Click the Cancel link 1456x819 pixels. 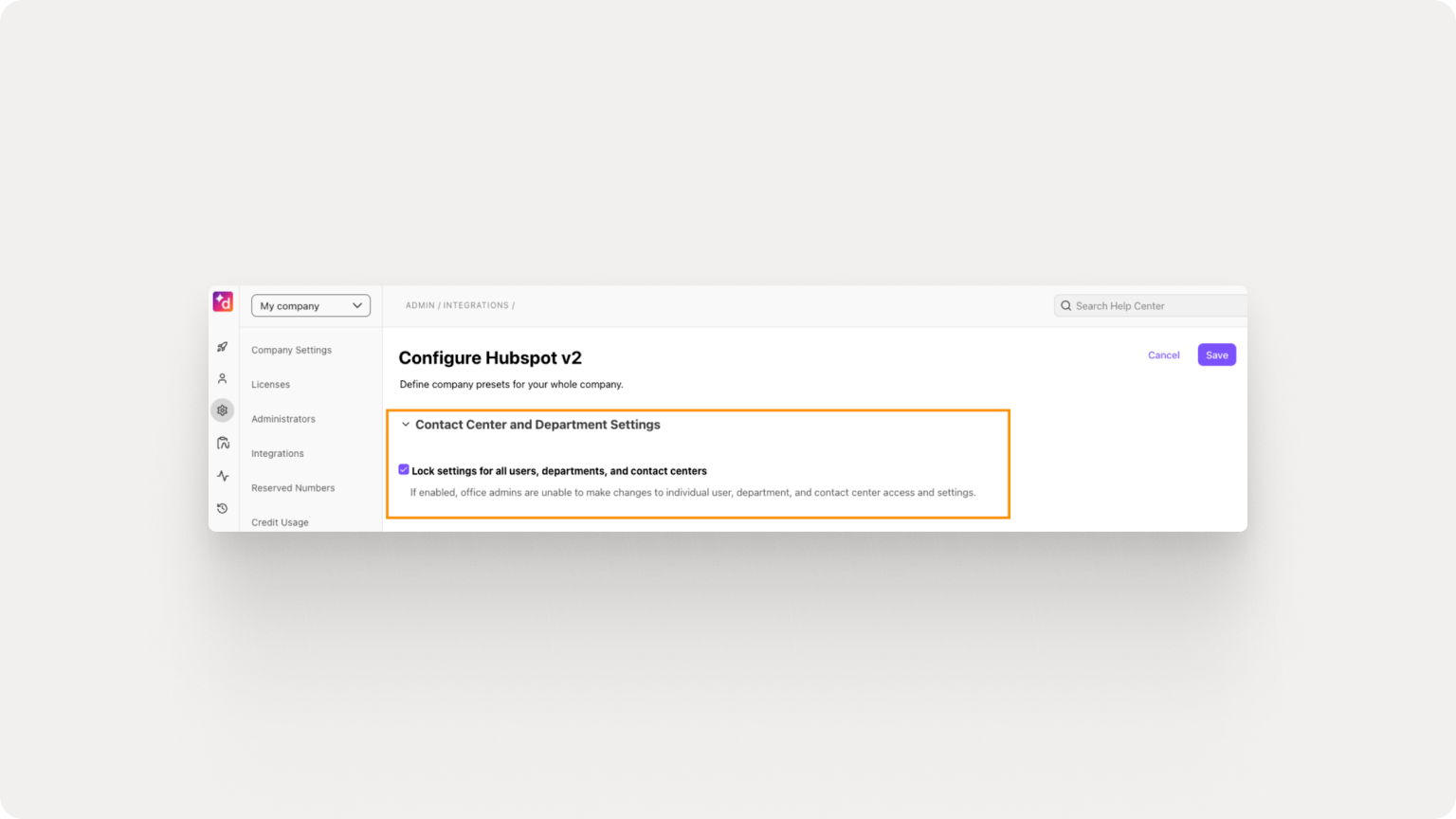click(x=1163, y=355)
